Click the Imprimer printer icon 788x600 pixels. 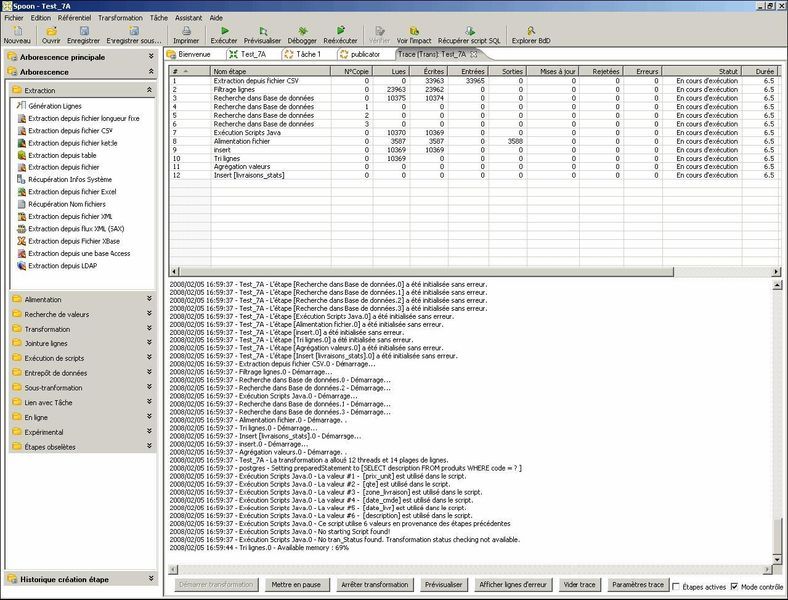(186, 31)
